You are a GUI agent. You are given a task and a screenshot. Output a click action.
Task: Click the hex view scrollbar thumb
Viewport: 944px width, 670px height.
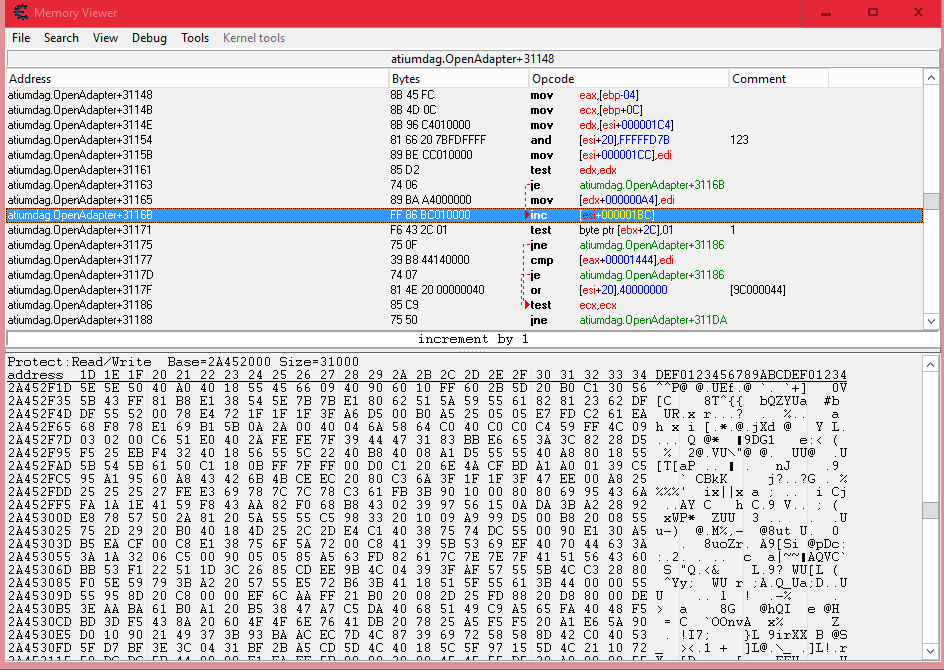(x=931, y=510)
